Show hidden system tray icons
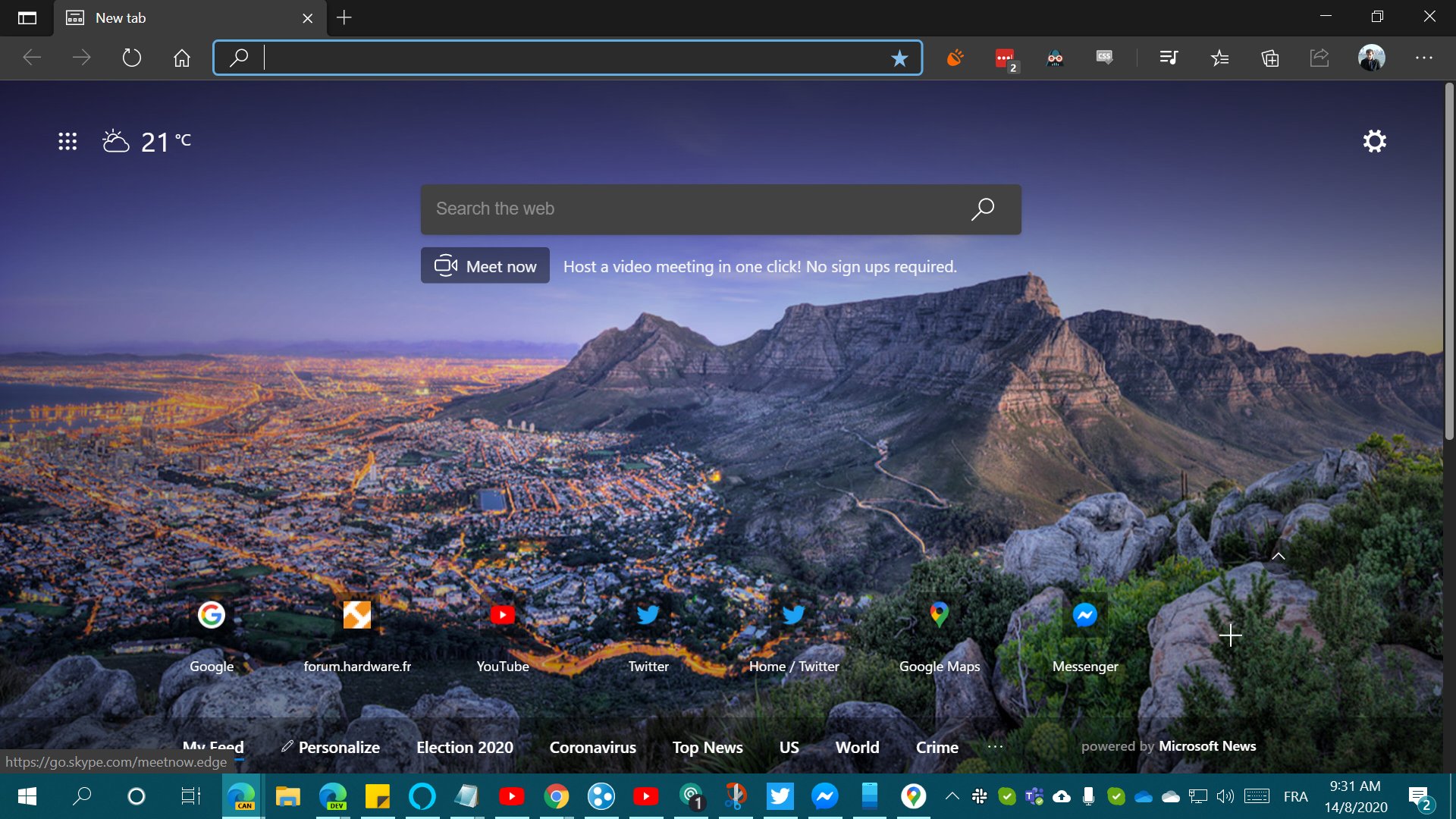This screenshot has width=1456, height=819. point(952,796)
